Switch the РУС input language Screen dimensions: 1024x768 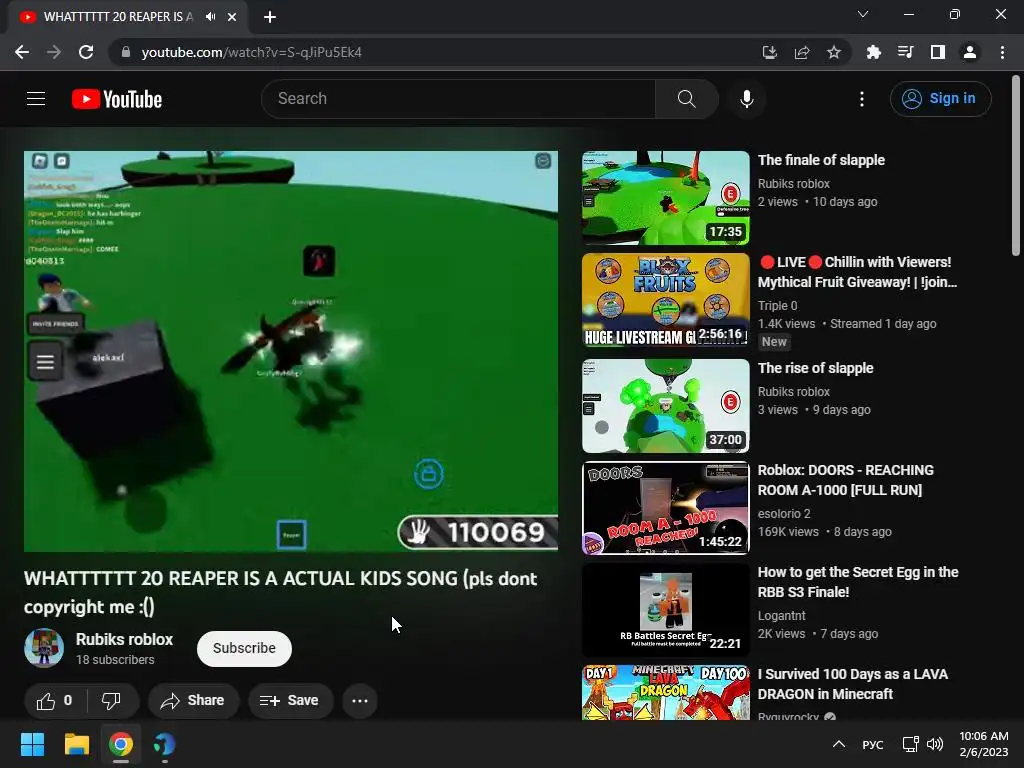872,744
